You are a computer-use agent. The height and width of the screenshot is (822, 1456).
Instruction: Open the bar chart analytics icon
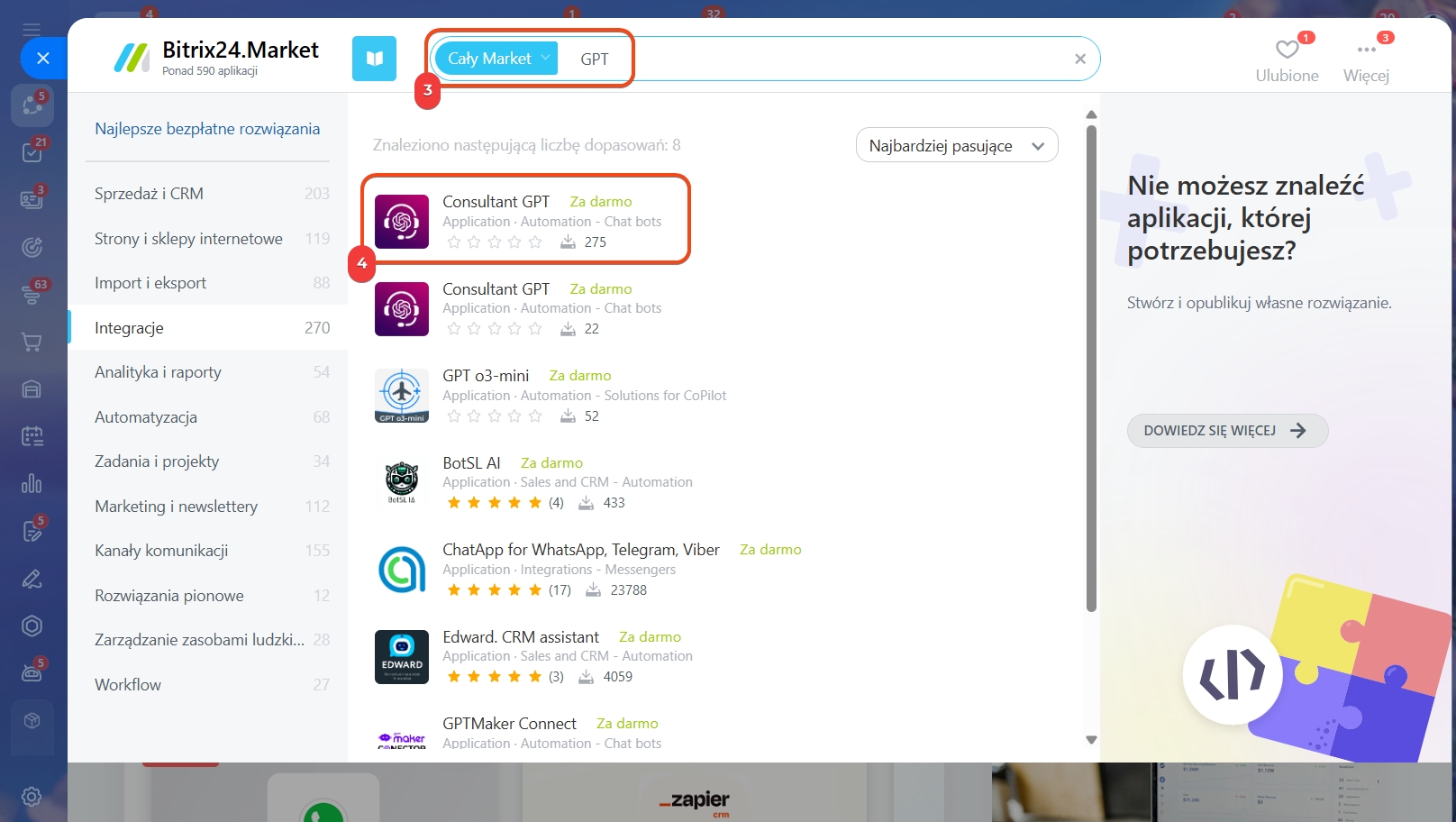(x=32, y=484)
